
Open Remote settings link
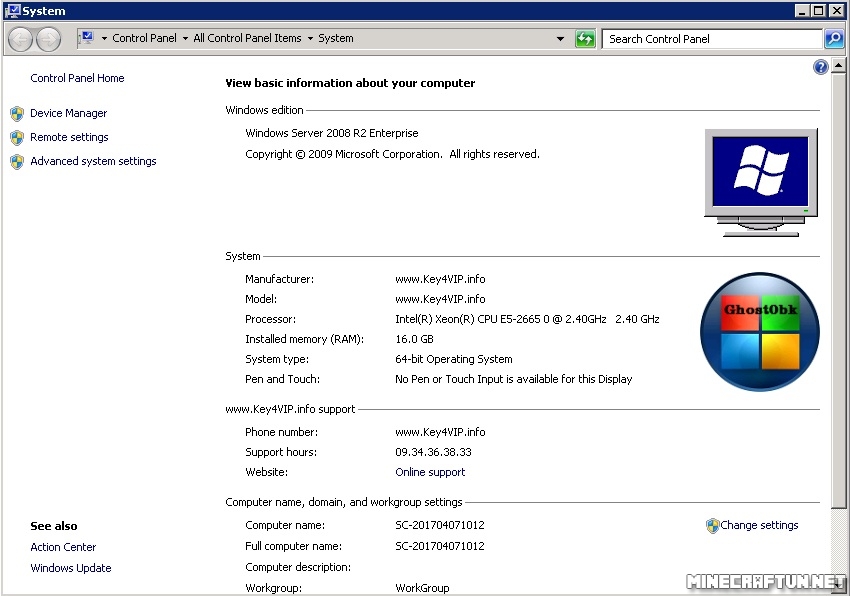click(x=69, y=137)
